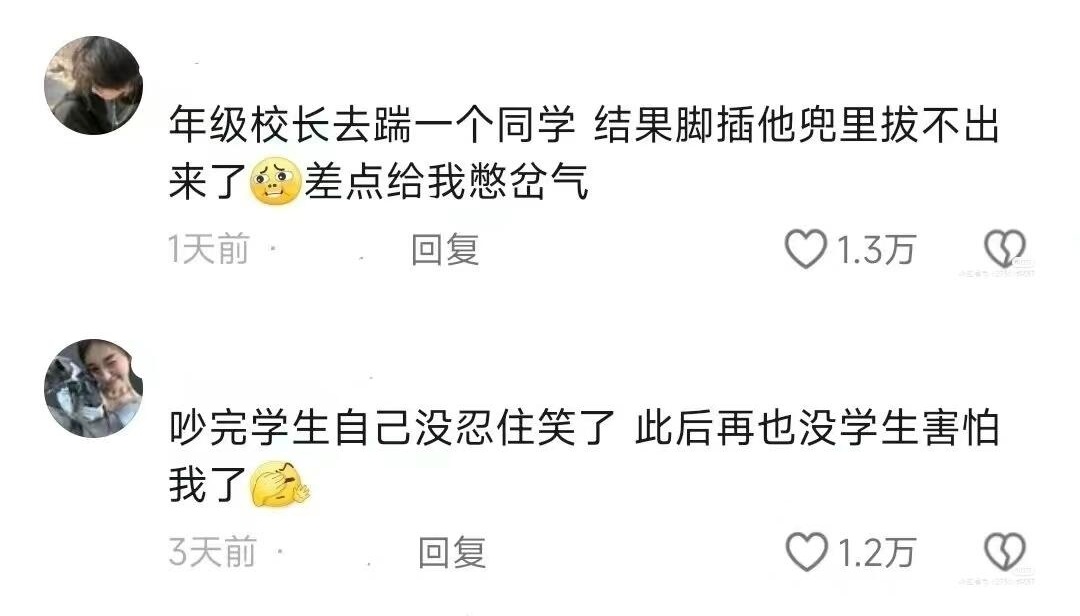Click the words 我了 before facepalm emoji
Viewport: 1080px width, 616px height.
208,484
